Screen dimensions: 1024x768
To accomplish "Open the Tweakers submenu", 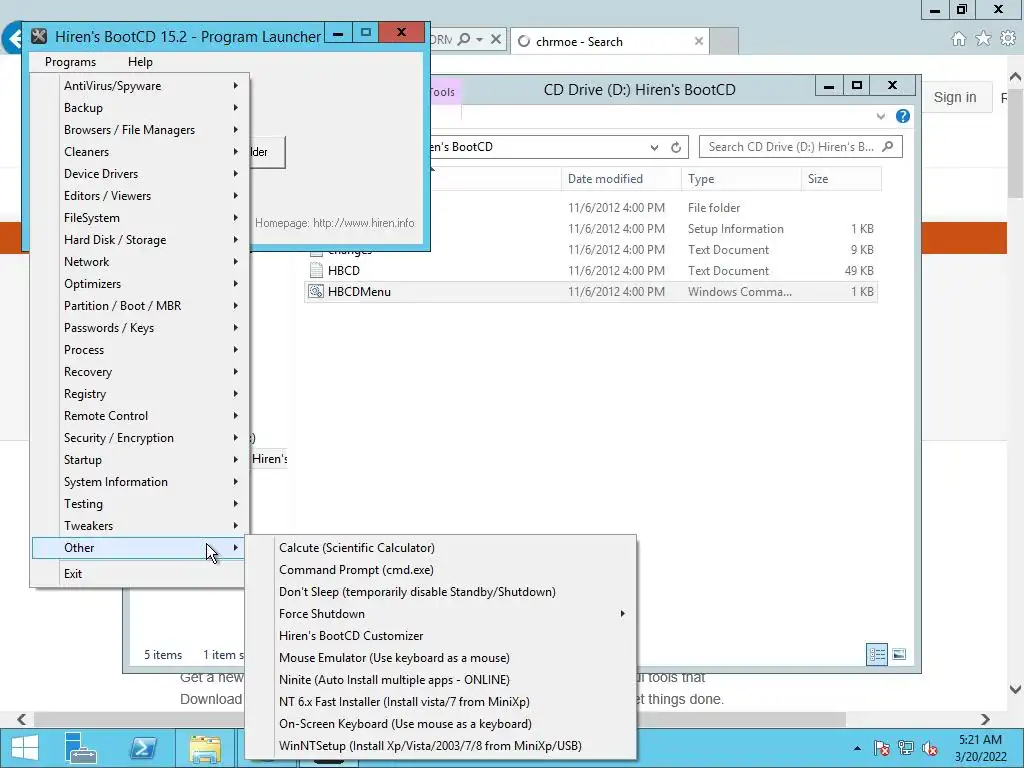I will click(139, 526).
